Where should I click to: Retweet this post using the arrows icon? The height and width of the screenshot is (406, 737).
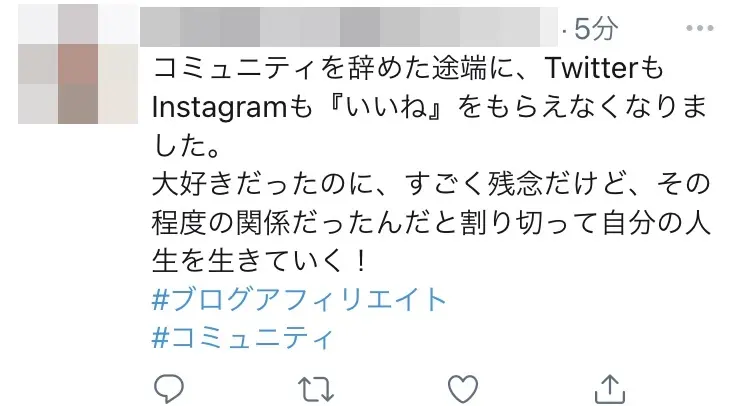click(x=316, y=390)
